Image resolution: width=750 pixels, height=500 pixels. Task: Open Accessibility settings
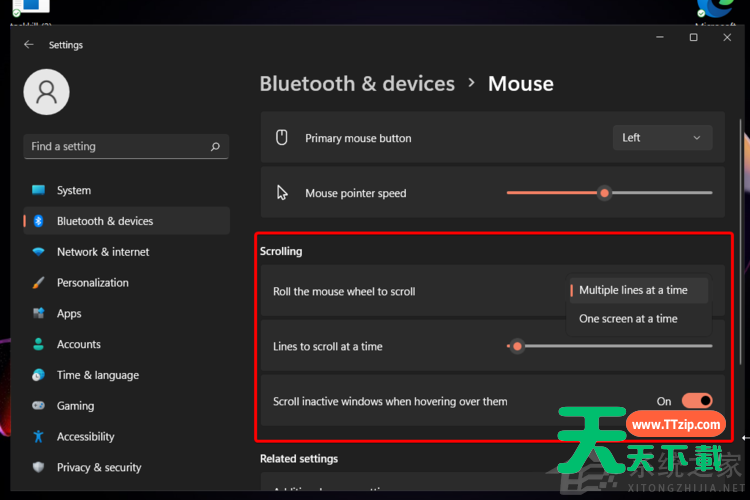click(x=85, y=437)
